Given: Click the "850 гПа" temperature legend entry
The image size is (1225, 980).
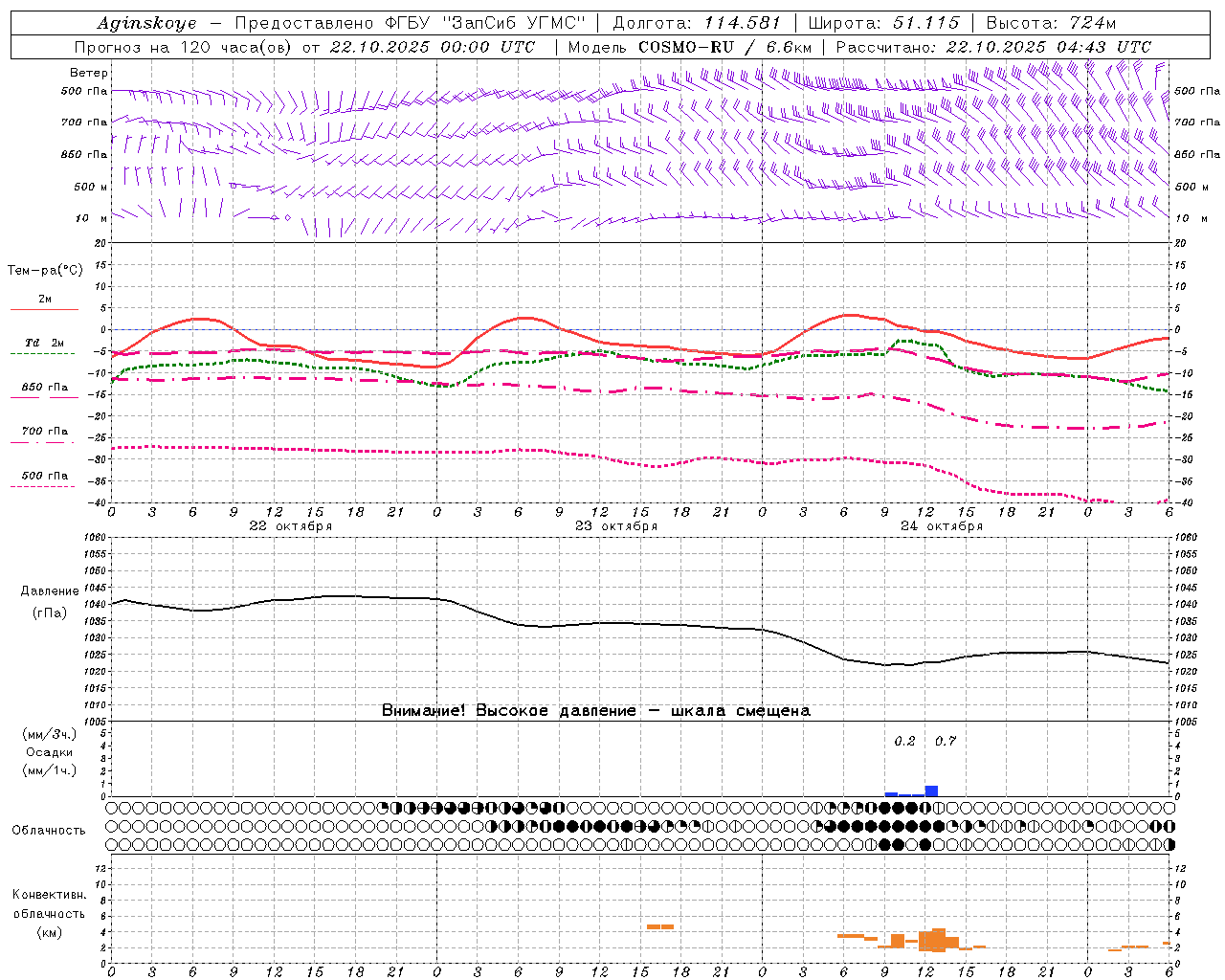Looking at the screenshot, I should pos(45,388).
